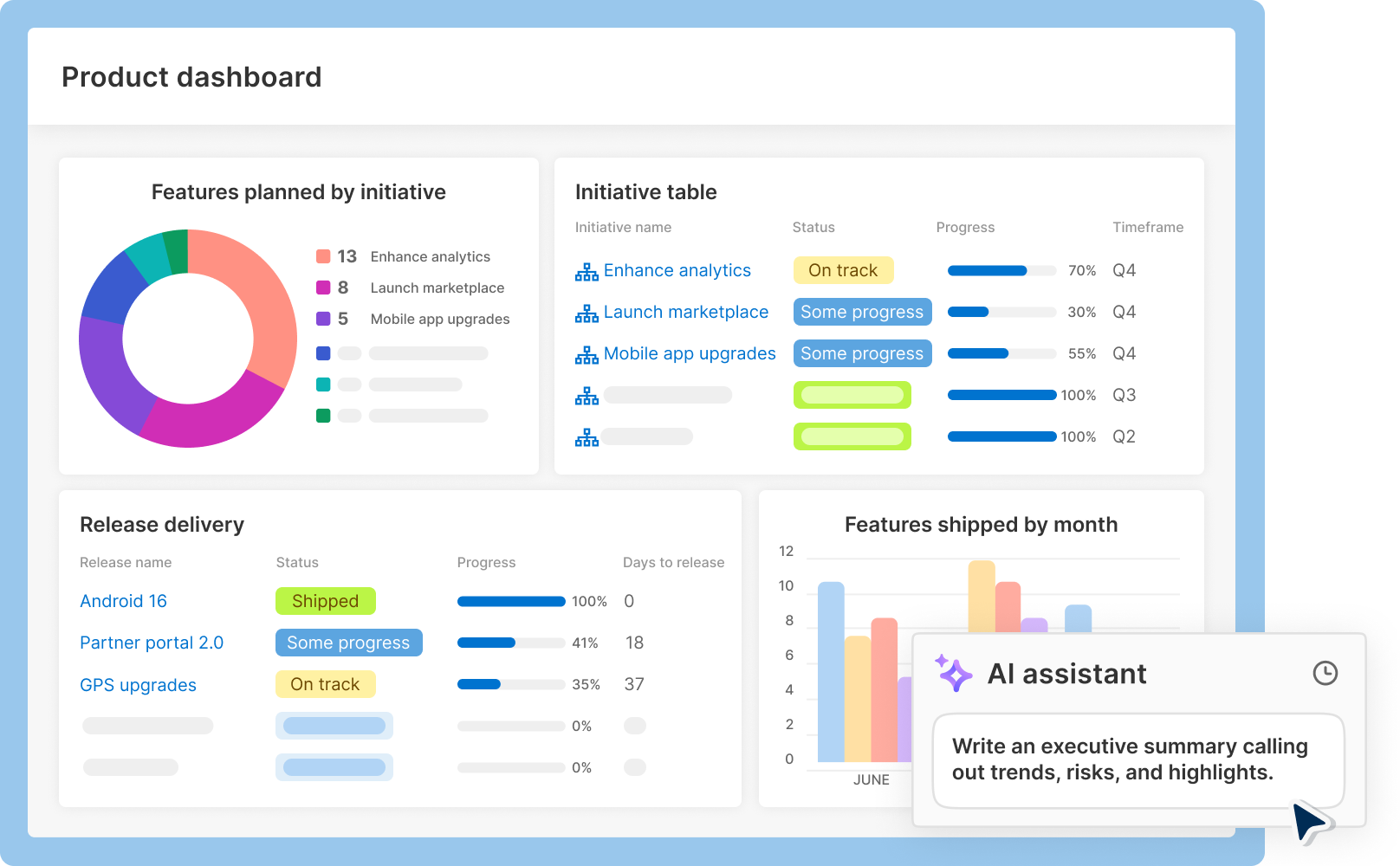Click Some progress status for Partner portal 2.0
The image size is (1400, 866).
[x=348, y=643]
